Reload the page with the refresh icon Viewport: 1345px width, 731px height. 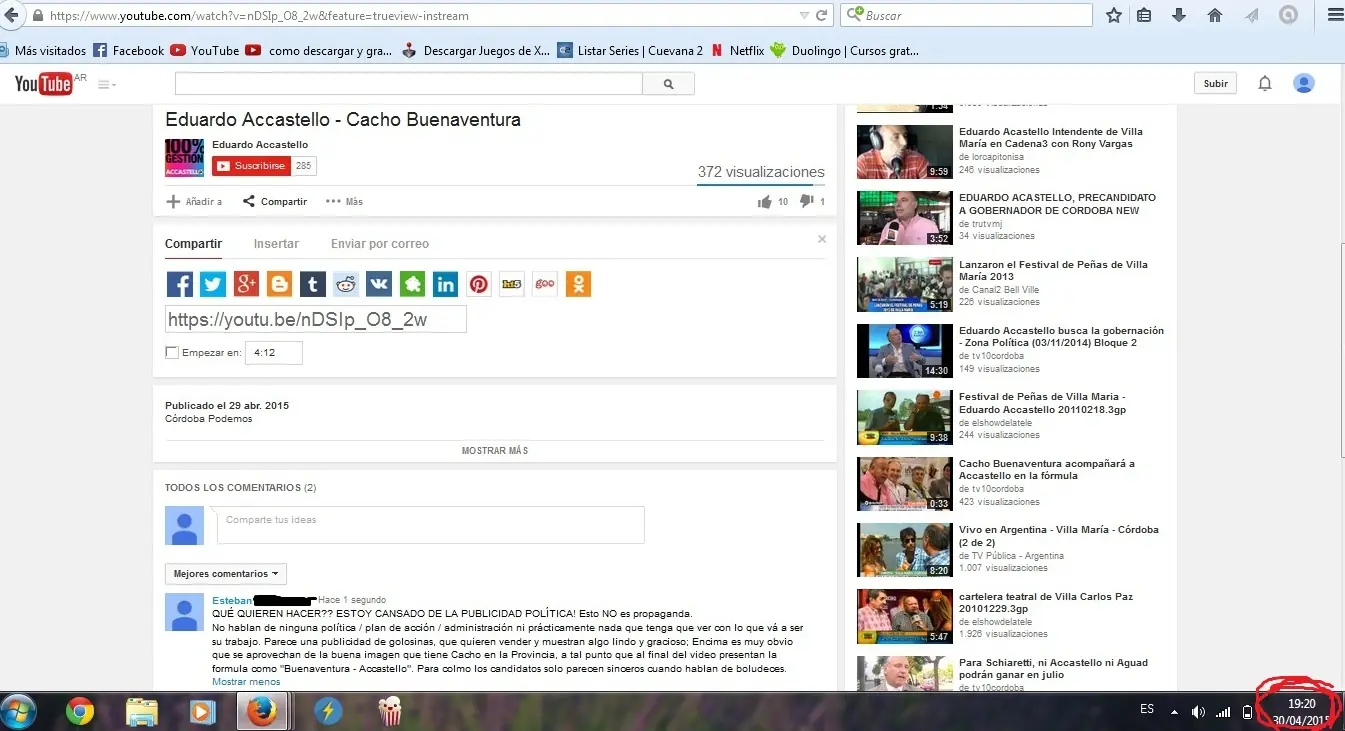(x=822, y=16)
